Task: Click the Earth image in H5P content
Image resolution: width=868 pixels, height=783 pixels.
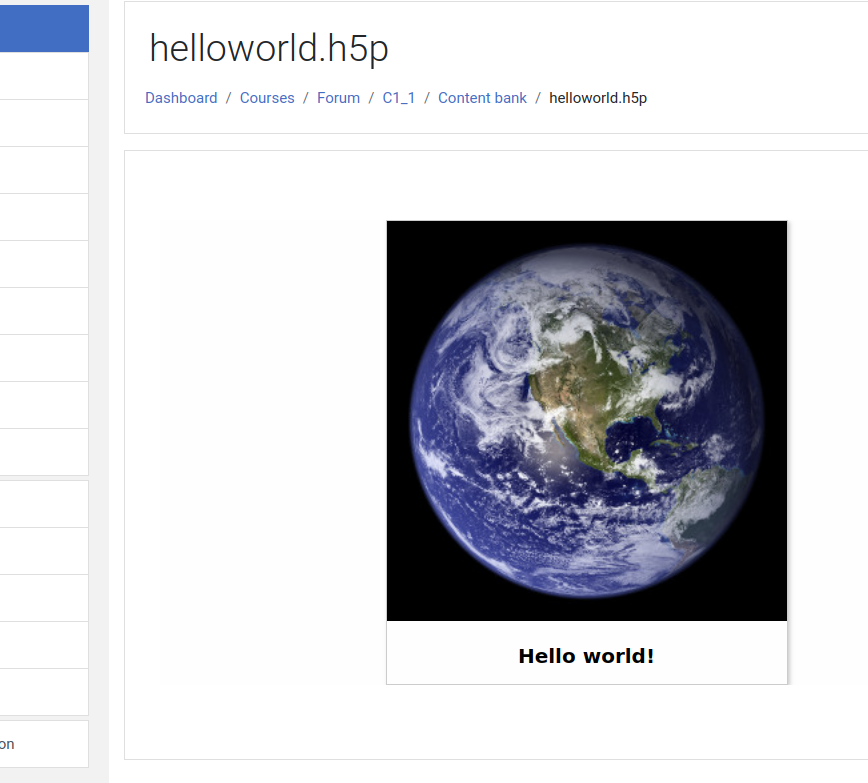Action: pyautogui.click(x=587, y=421)
